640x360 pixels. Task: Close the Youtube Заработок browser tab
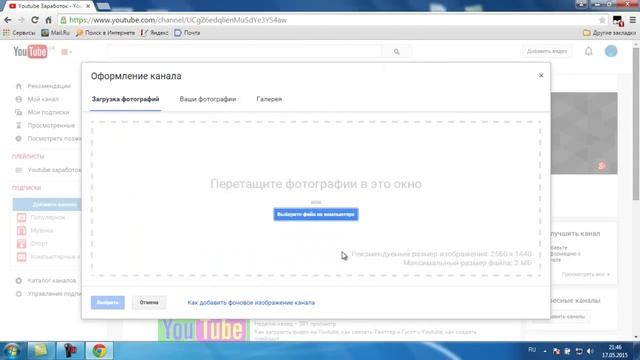click(x=88, y=6)
